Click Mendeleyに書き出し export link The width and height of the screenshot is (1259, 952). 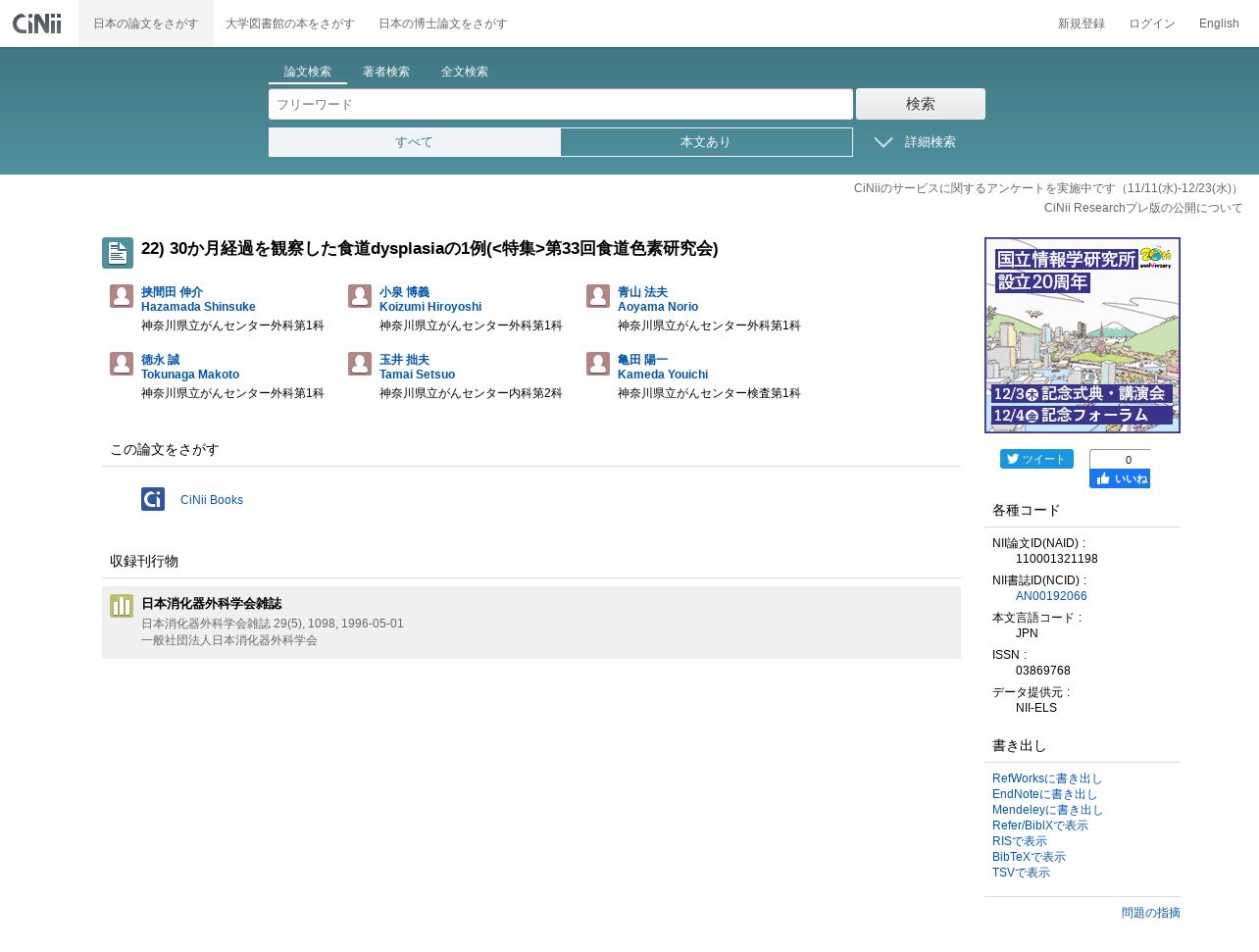[1048, 810]
